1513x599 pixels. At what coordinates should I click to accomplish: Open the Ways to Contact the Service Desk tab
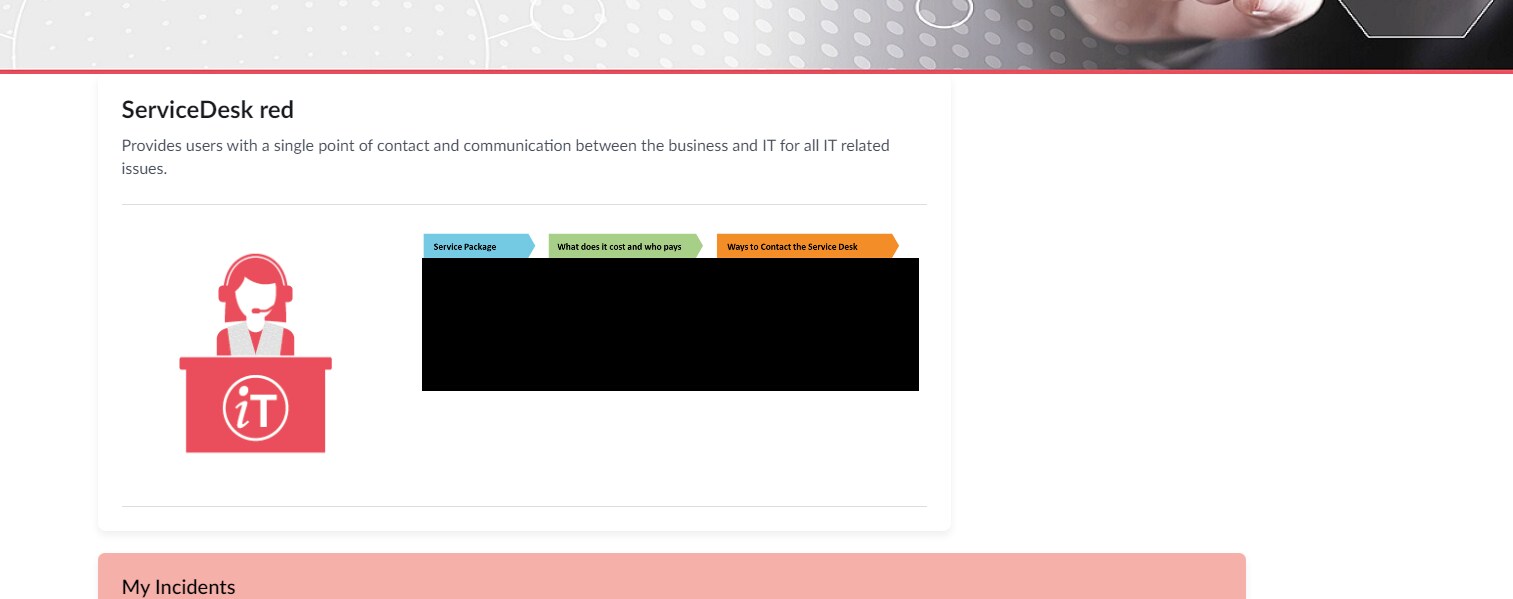tap(792, 246)
